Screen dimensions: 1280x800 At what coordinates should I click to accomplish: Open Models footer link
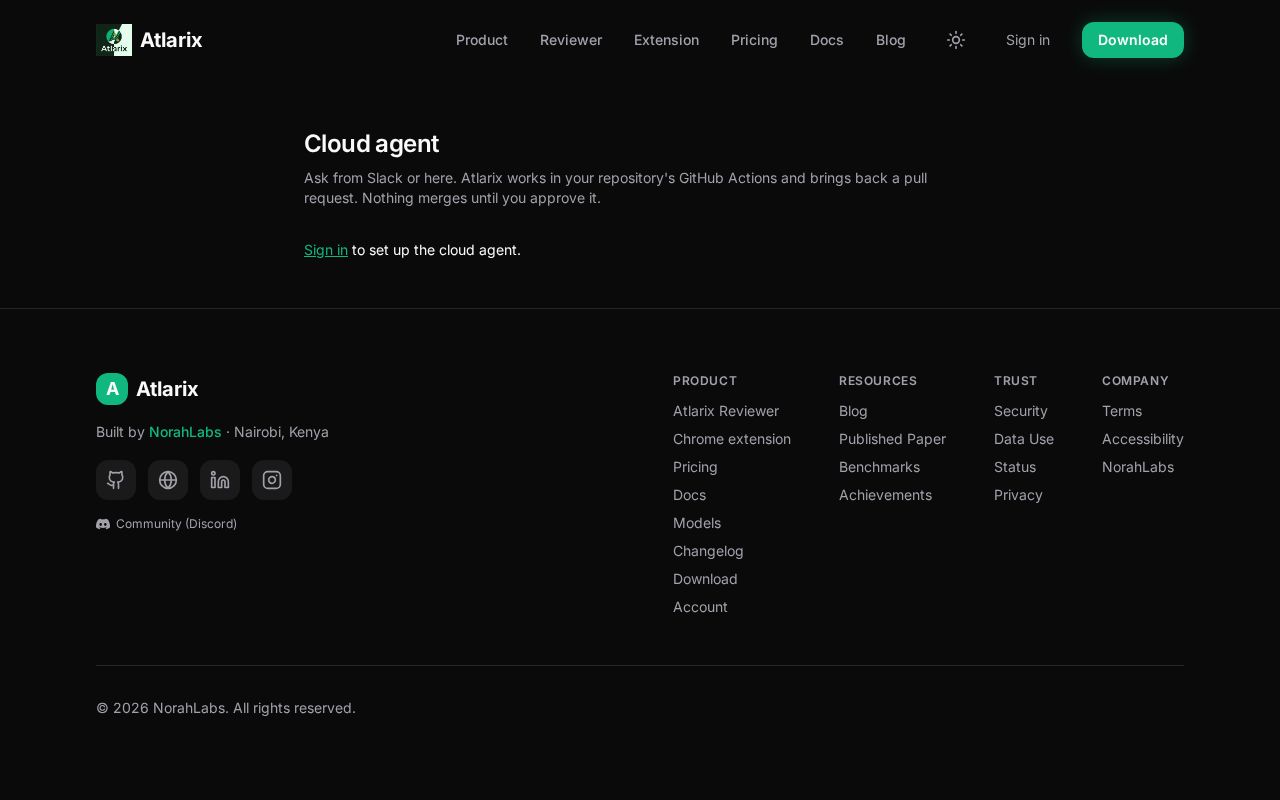click(697, 523)
